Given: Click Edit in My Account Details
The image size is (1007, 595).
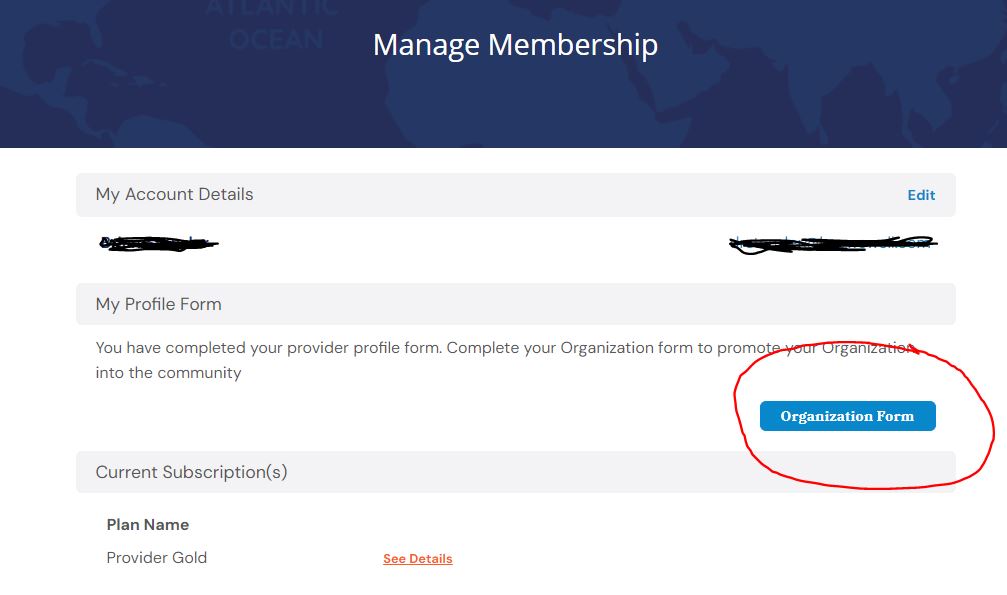Looking at the screenshot, I should tap(921, 195).
